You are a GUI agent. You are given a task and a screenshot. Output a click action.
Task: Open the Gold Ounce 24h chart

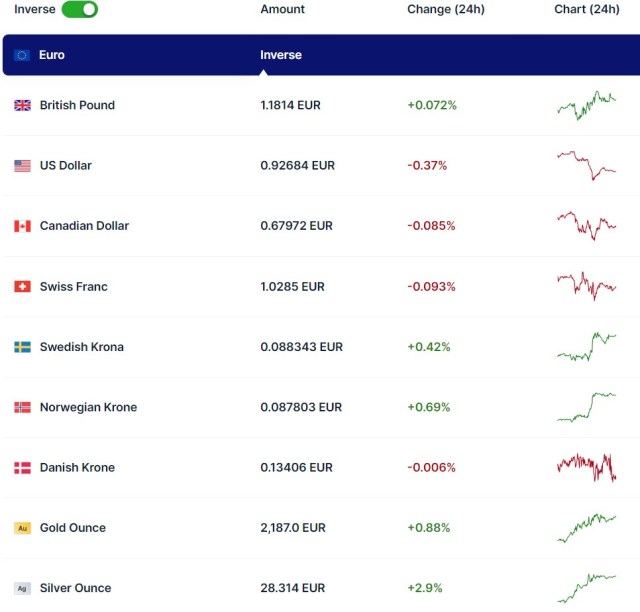[586, 526]
